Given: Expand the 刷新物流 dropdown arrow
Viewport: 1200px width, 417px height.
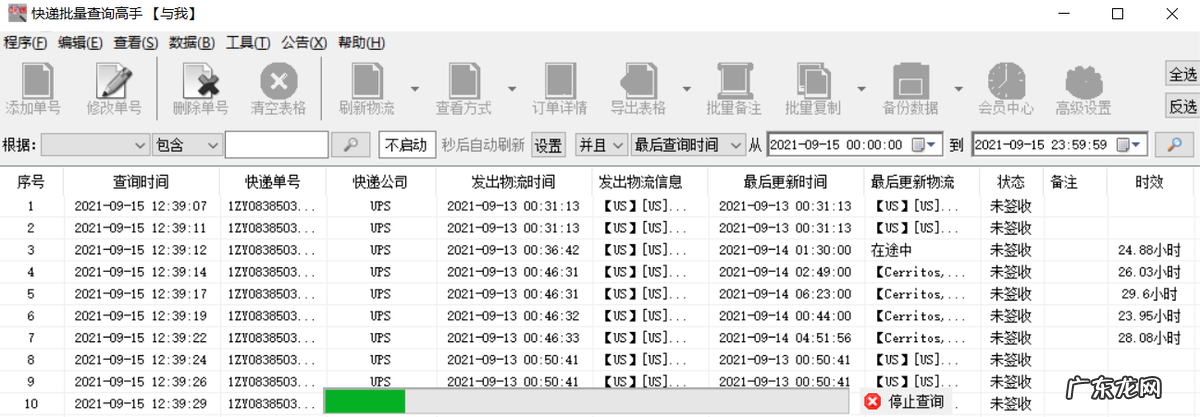Looking at the screenshot, I should pos(414,87).
